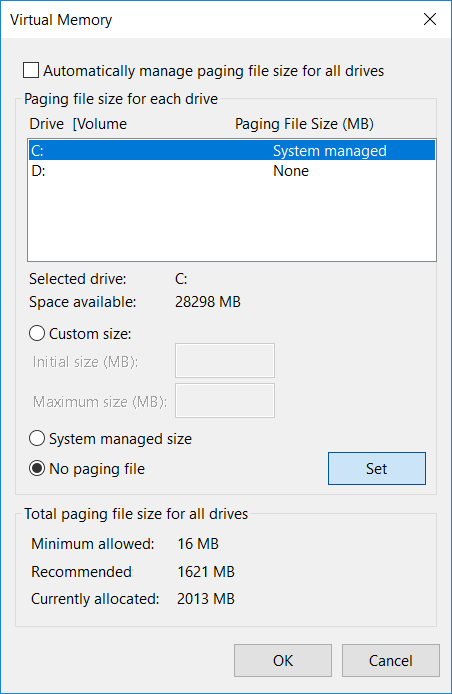The width and height of the screenshot is (452, 694).
Task: Dismiss the dialog using Cancel
Action: (391, 660)
